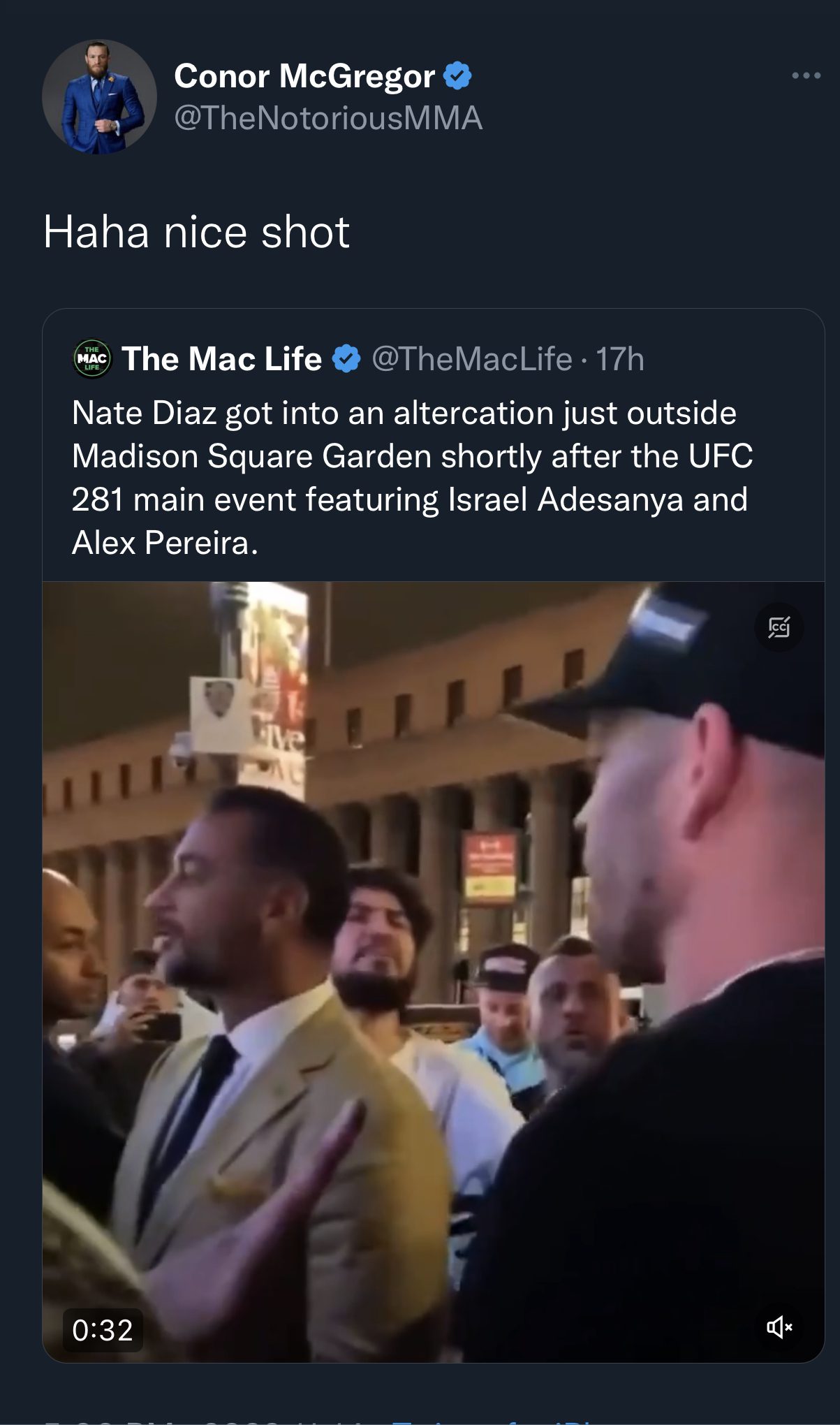840x1425 pixels.
Task: Open Conor McGregor's profile picture
Action: [99, 97]
